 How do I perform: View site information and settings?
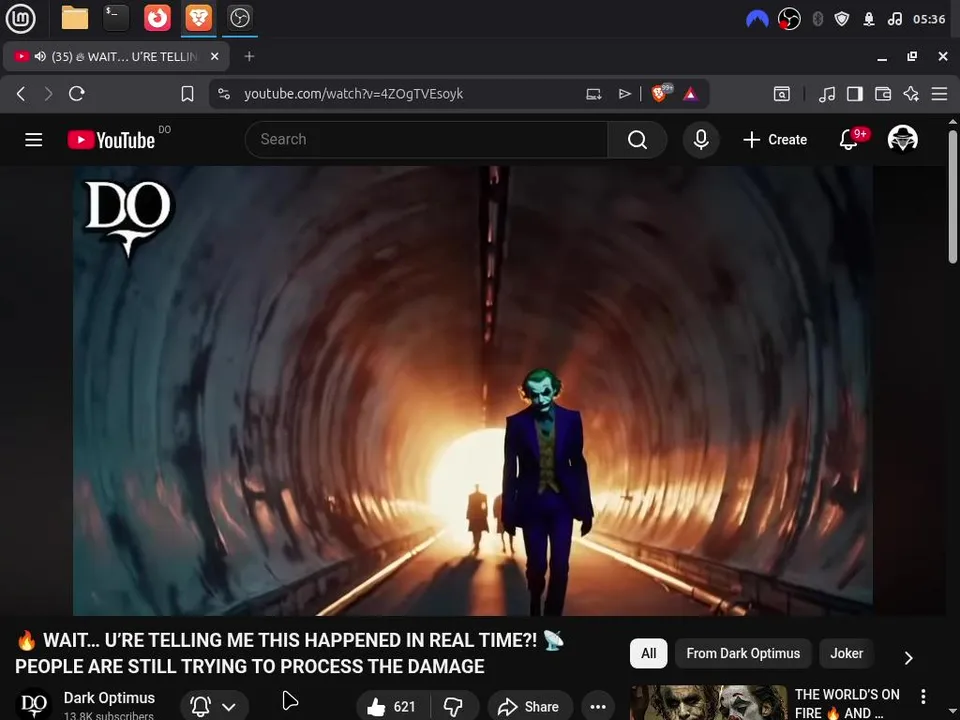pyautogui.click(x=224, y=94)
